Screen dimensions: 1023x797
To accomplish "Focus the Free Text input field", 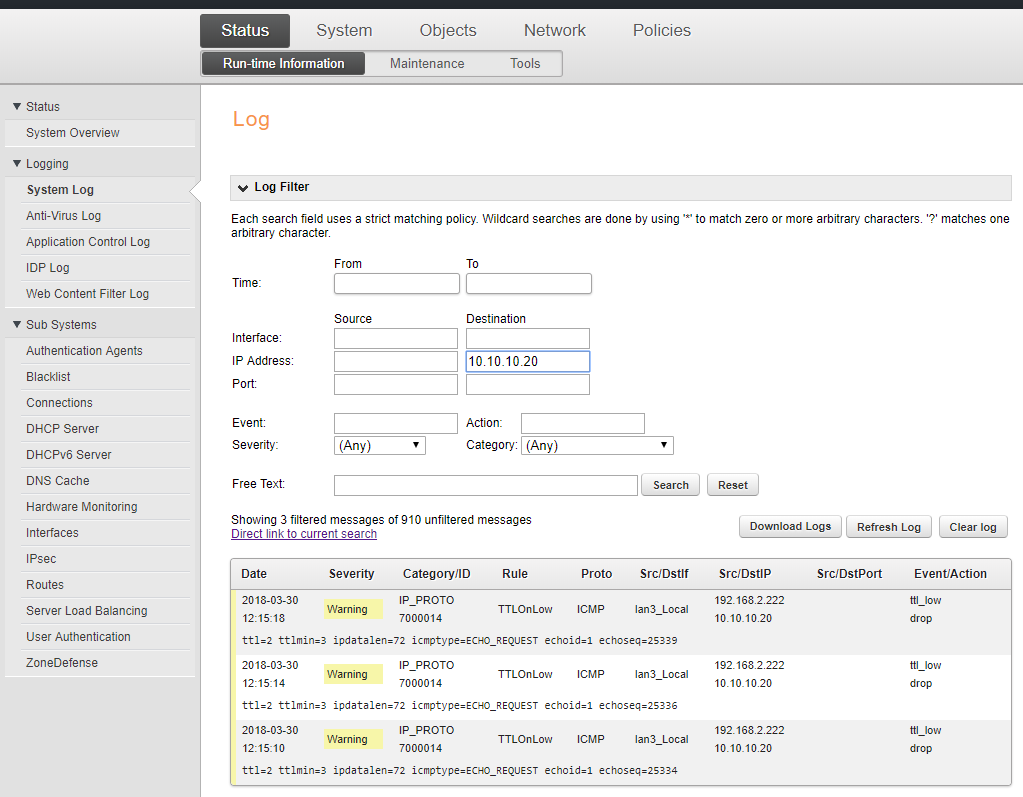I will point(485,485).
